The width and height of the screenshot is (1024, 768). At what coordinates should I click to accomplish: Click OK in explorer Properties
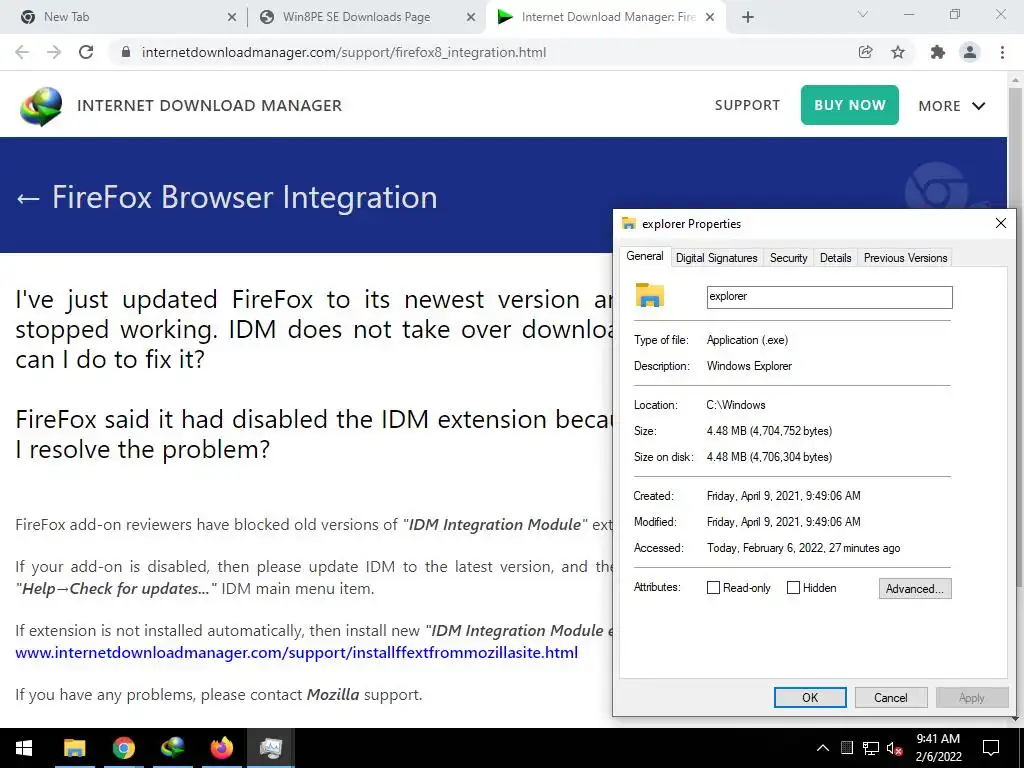pos(810,697)
